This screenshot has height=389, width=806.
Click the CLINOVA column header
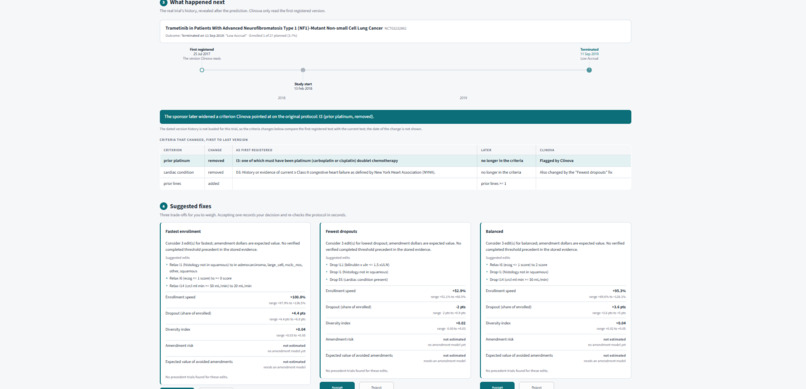point(545,150)
